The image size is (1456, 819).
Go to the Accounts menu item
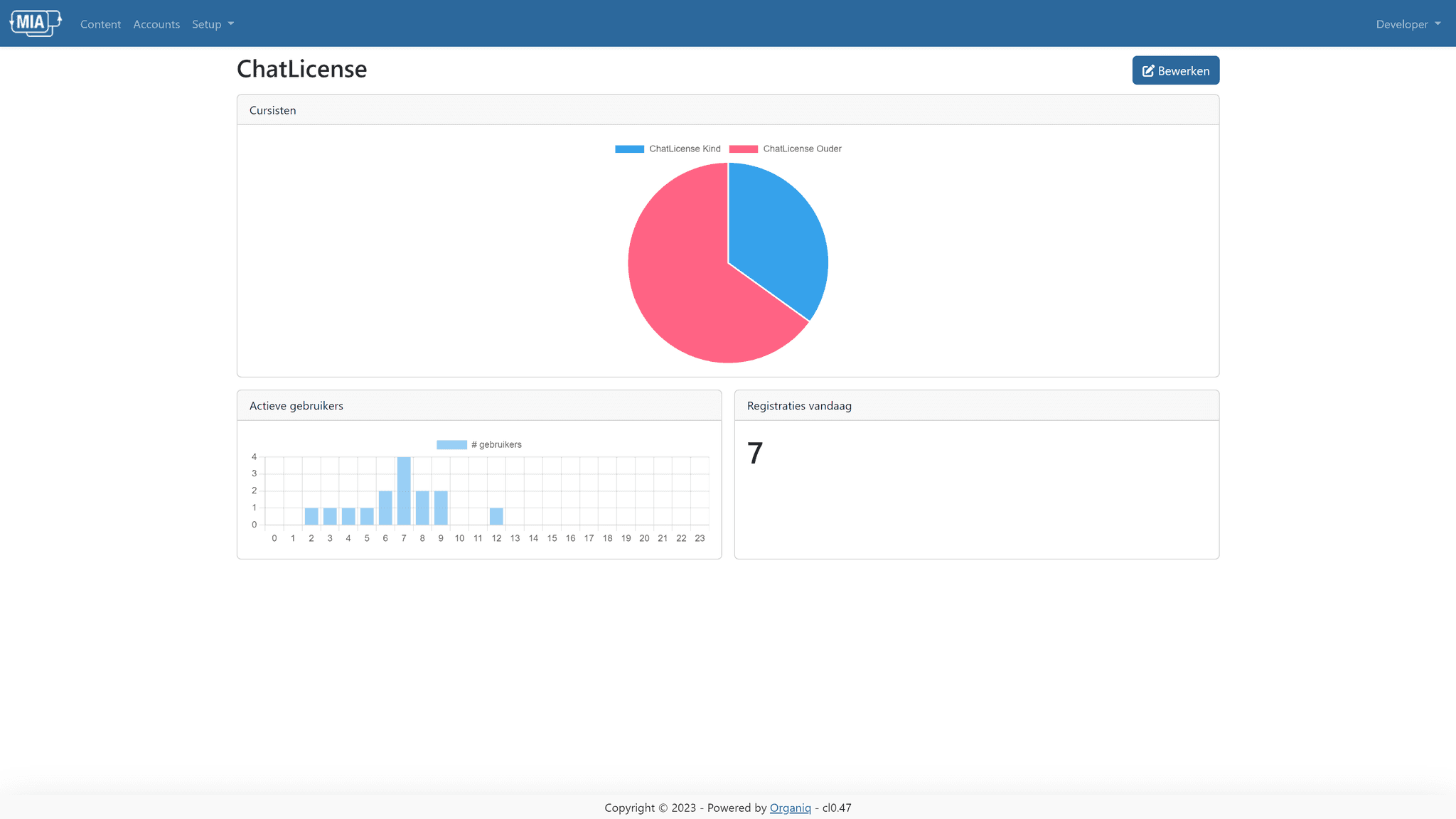tap(156, 24)
